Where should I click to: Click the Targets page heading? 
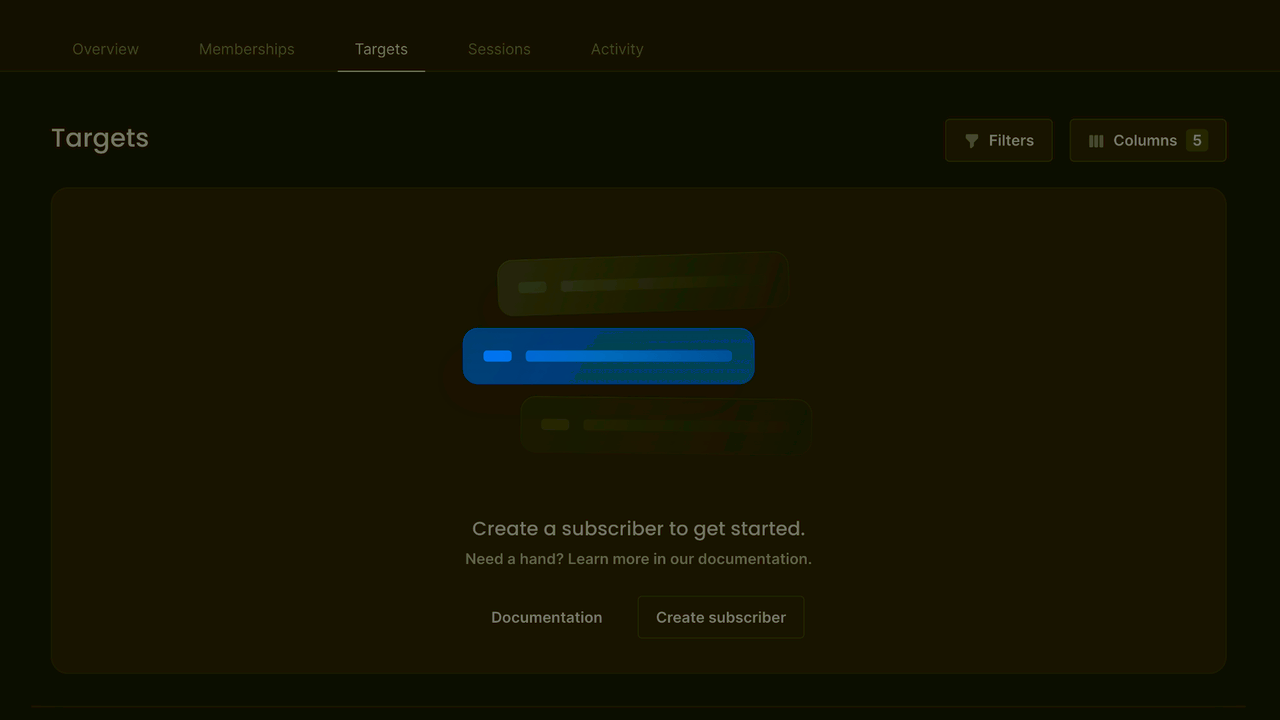(100, 138)
